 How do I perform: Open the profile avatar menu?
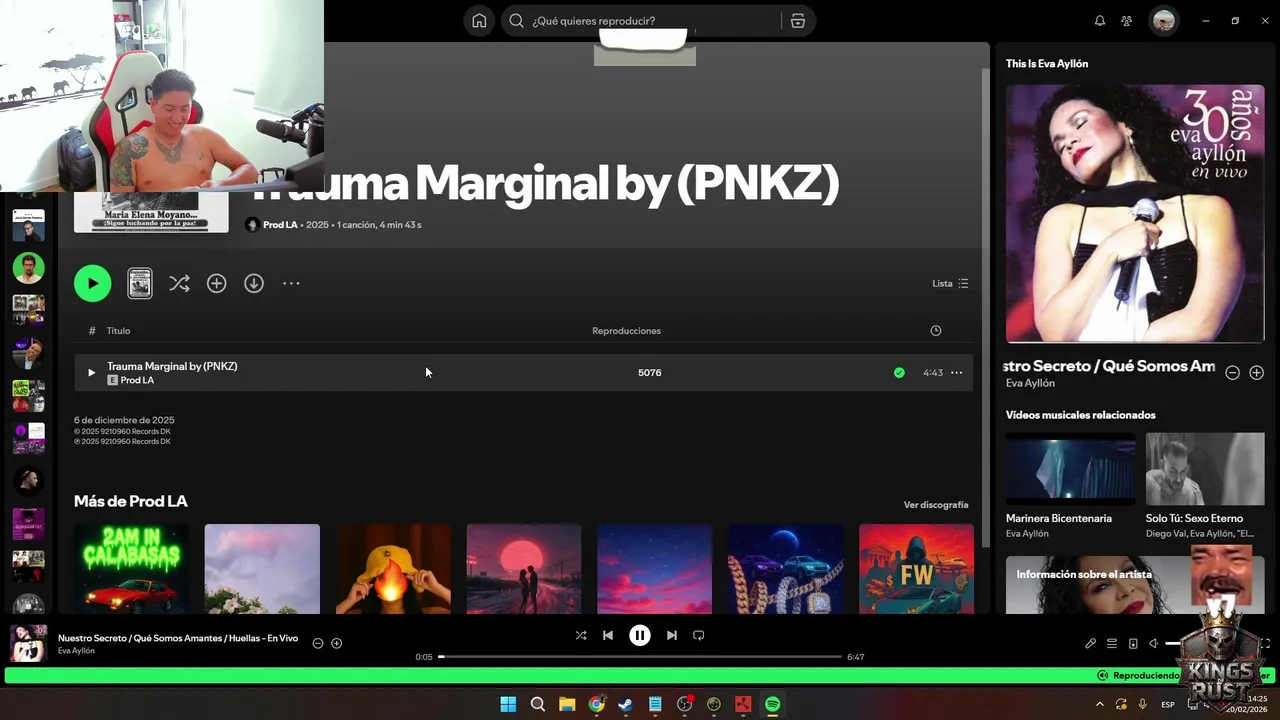coord(1163,21)
